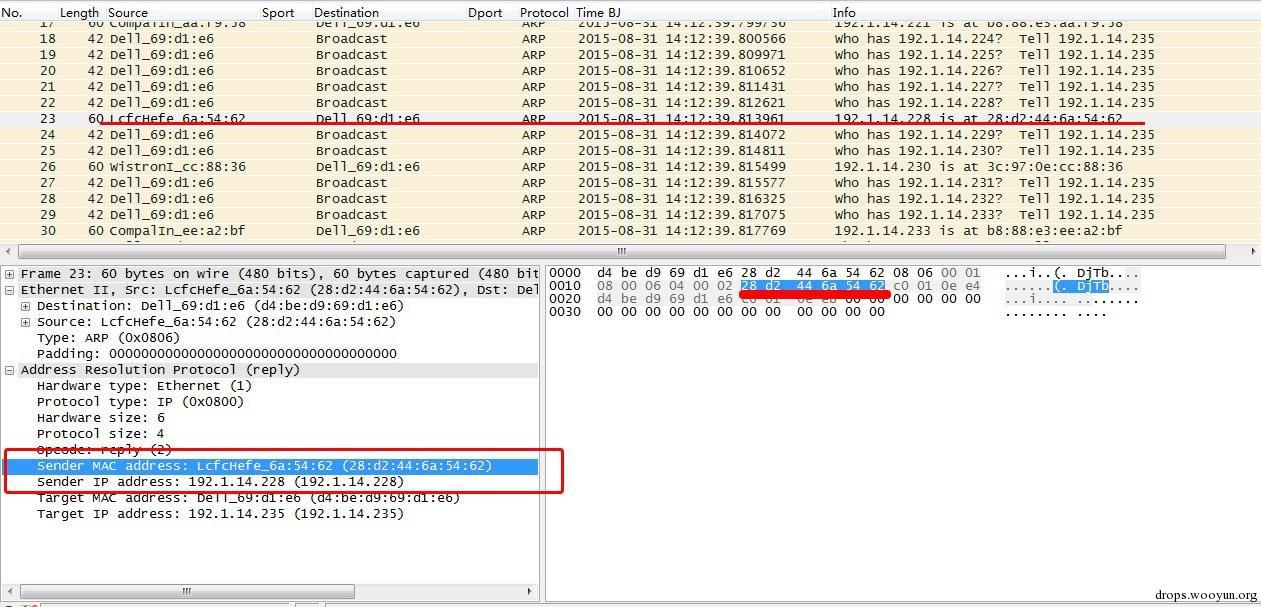1261x607 pixels.
Task: Select the Target IP address 192.1.14.235 line
Action: (220, 514)
